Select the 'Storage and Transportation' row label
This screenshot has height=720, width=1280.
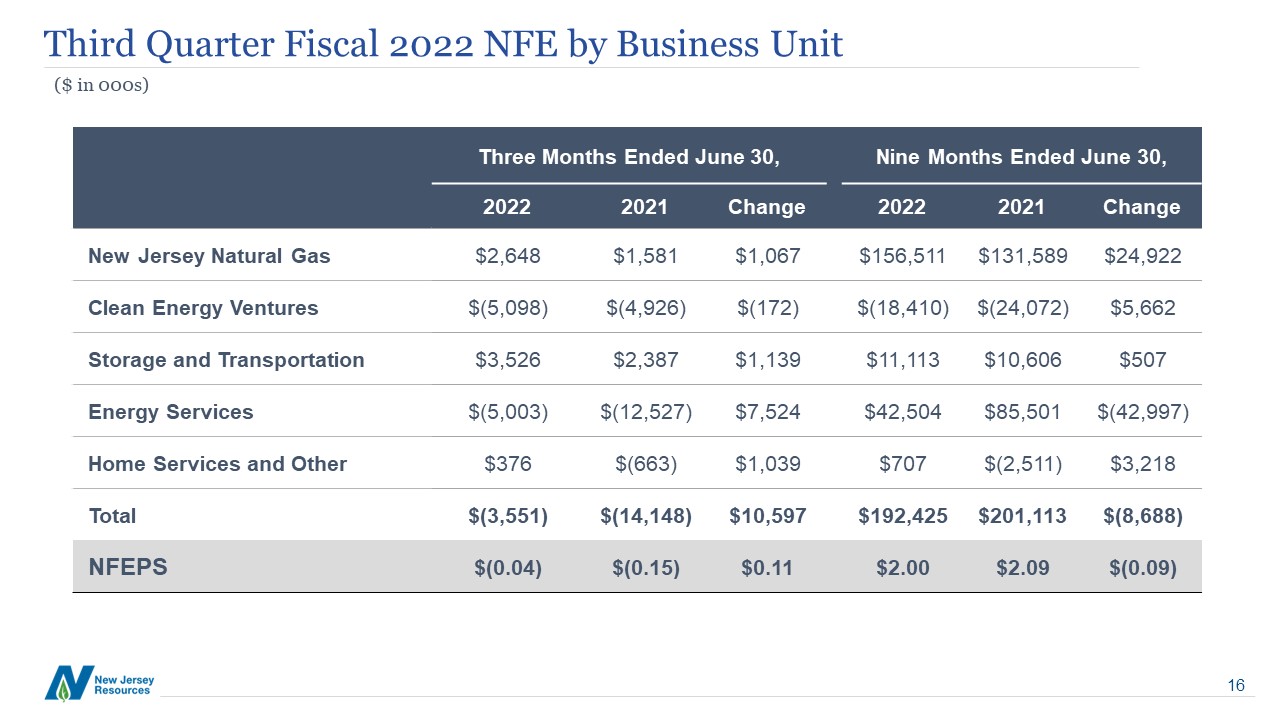point(226,360)
